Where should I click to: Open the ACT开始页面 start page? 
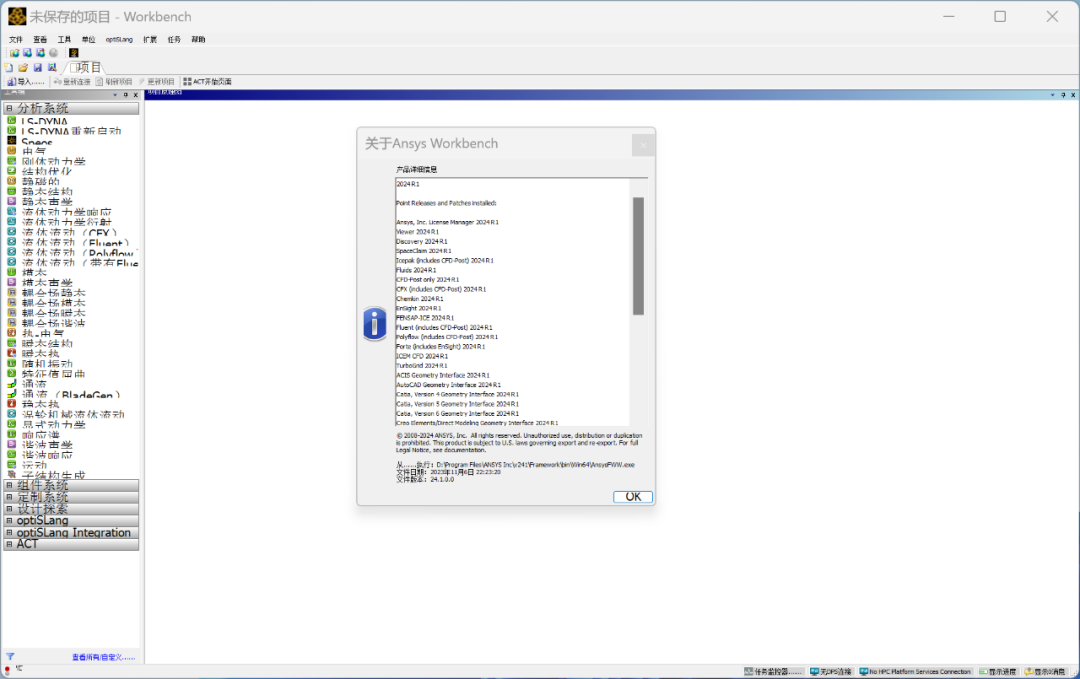(x=207, y=81)
